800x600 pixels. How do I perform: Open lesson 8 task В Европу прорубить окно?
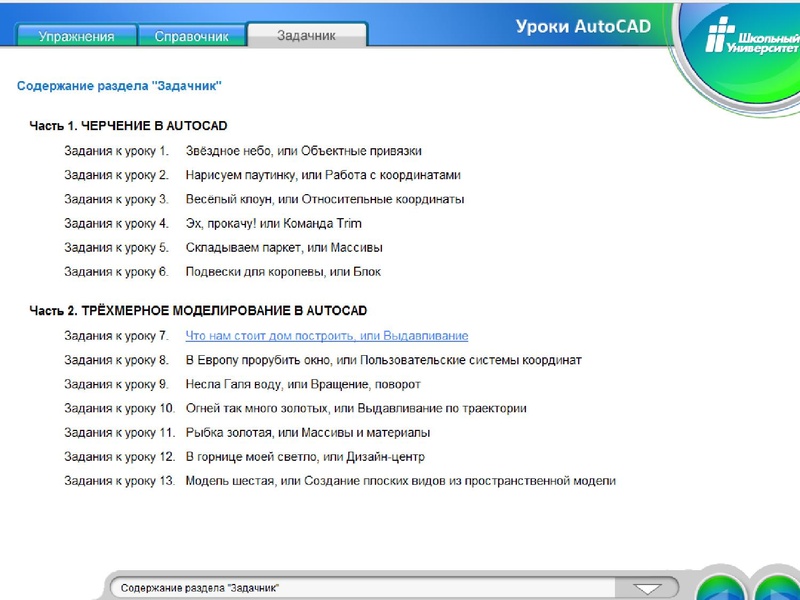pos(383,360)
